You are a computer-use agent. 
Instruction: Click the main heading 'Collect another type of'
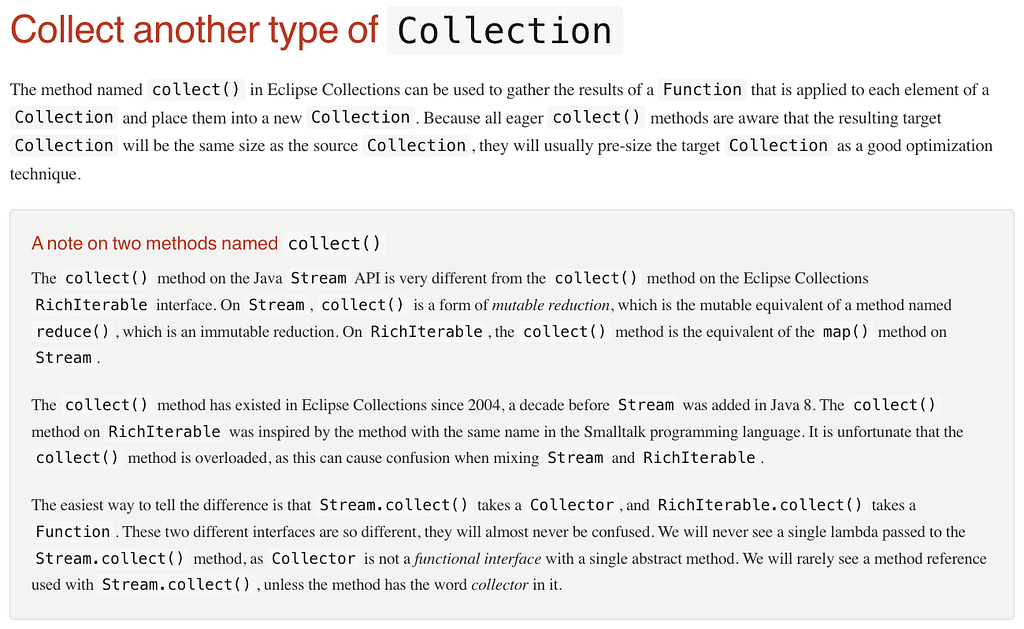click(194, 31)
